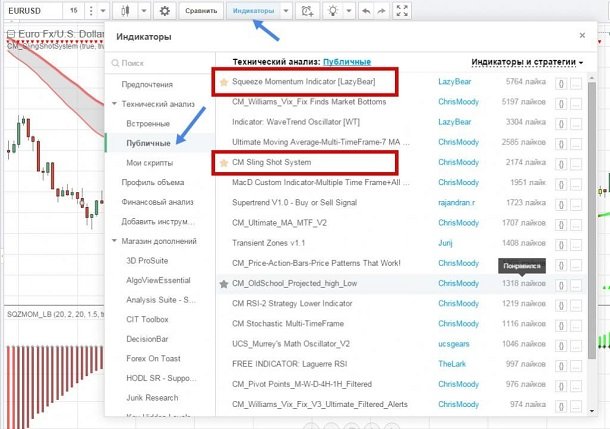This screenshot has height=429, width=610.
Task: Click the EURUSD symbol field
Action: (33, 11)
